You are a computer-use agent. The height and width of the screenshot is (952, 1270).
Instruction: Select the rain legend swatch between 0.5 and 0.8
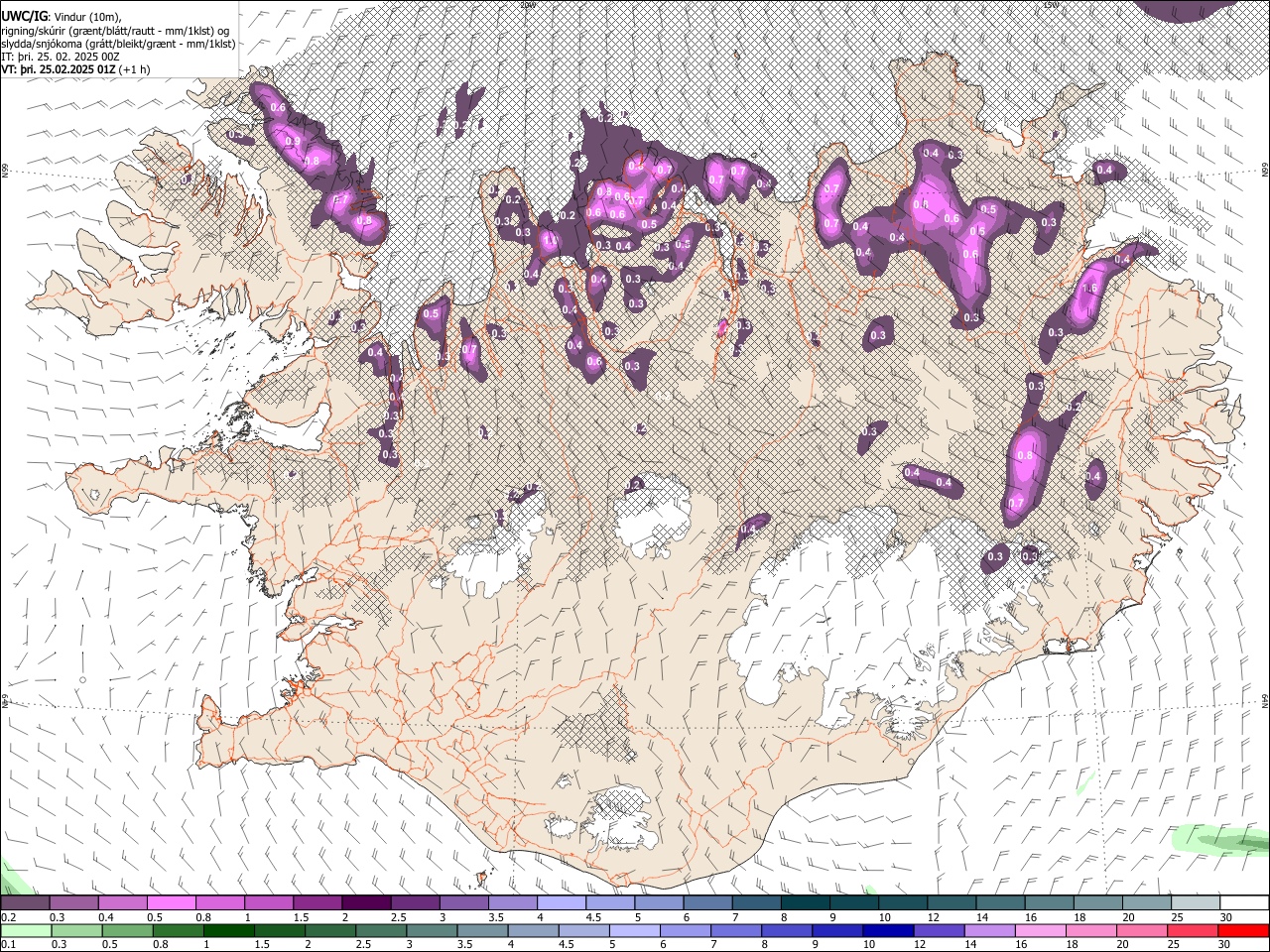click(x=127, y=931)
